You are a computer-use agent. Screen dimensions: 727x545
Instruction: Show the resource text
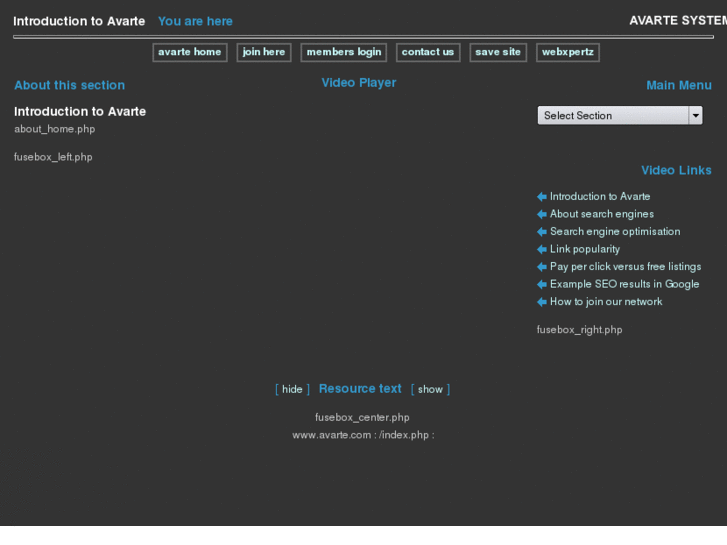click(x=430, y=390)
